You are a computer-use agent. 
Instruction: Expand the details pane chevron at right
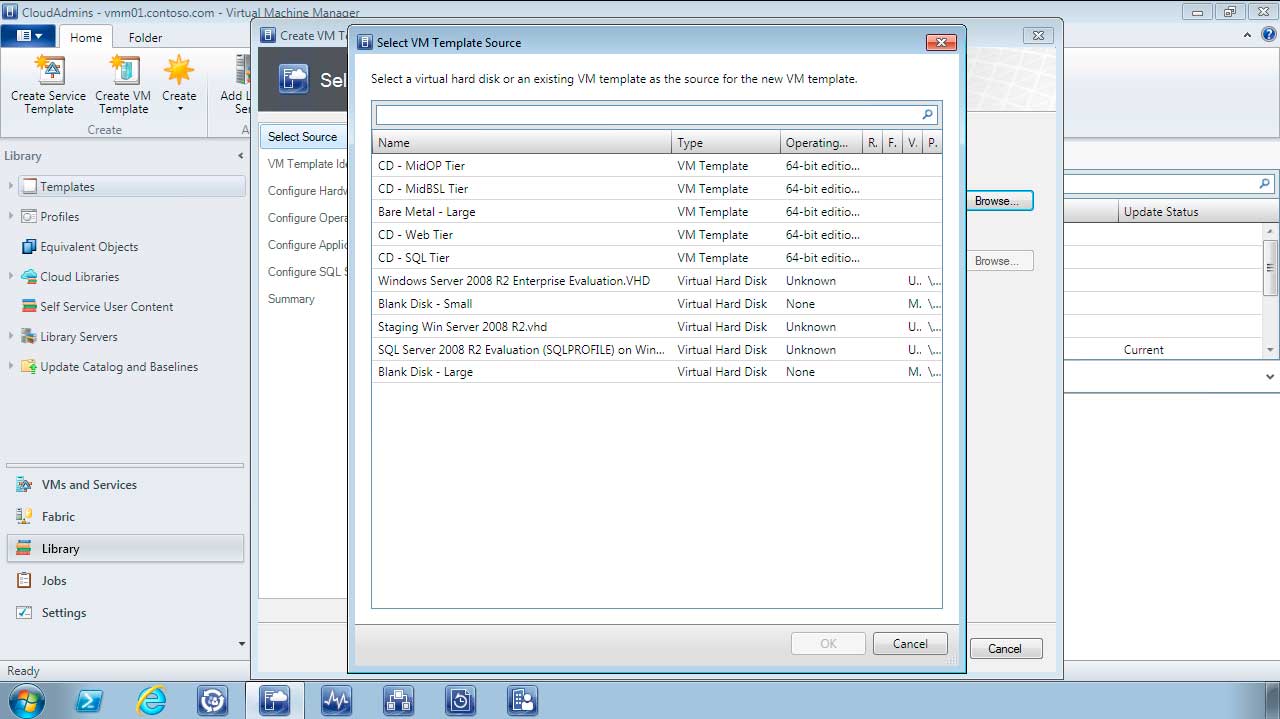[x=1270, y=377]
